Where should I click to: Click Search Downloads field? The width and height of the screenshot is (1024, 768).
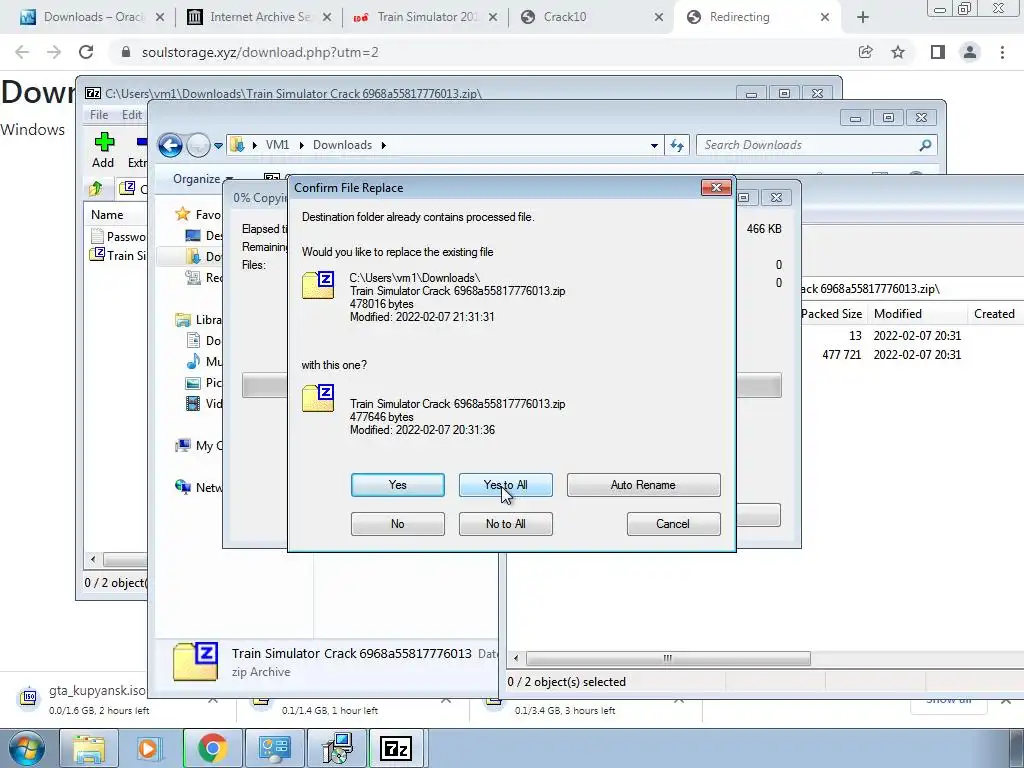coord(816,145)
